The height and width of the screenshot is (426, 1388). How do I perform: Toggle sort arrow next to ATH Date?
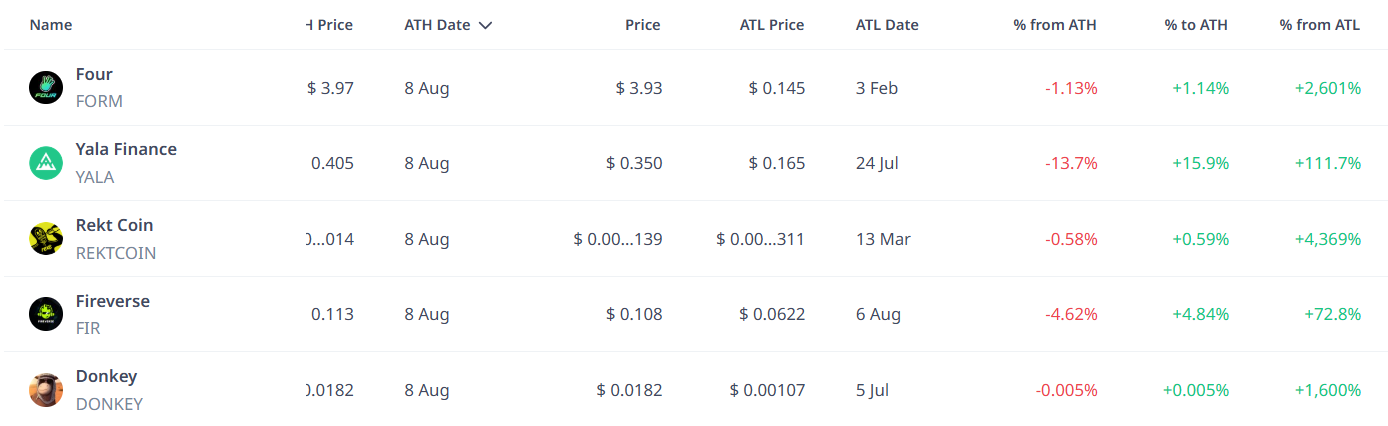pyautogui.click(x=485, y=25)
